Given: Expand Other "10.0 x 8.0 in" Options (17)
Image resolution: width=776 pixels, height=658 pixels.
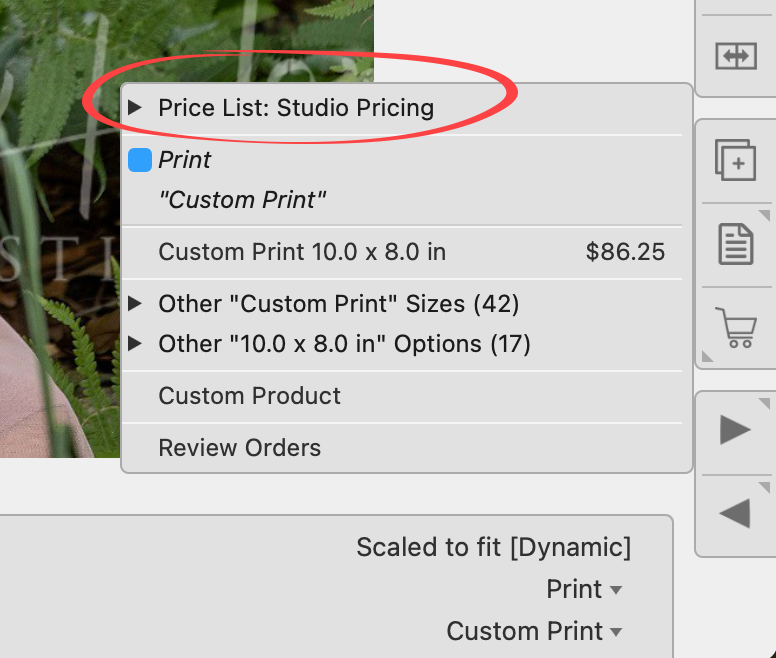Looking at the screenshot, I should point(343,344).
